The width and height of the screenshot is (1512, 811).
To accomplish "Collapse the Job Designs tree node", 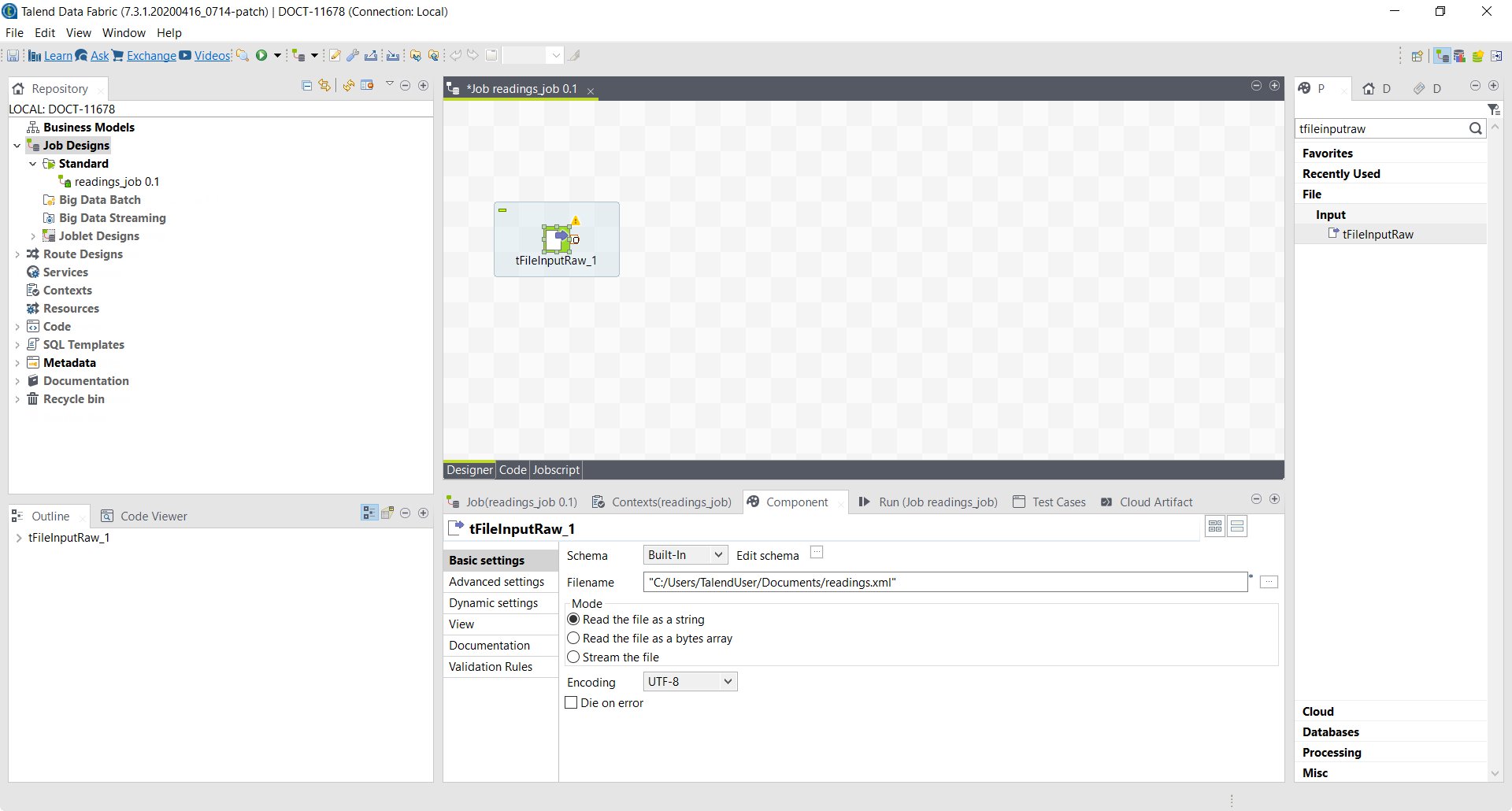I will point(17,146).
